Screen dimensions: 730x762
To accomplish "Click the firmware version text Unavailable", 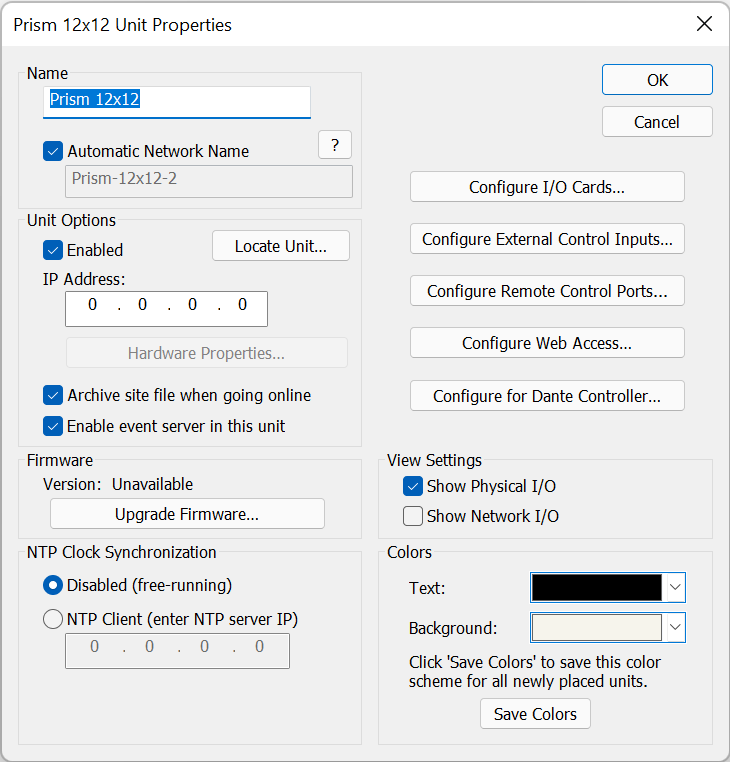I will (152, 484).
